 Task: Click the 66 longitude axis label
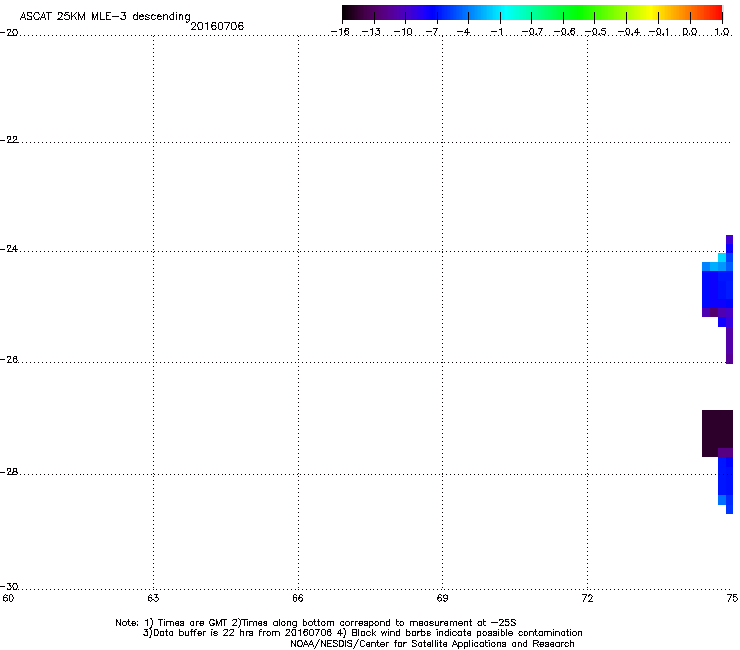298,598
